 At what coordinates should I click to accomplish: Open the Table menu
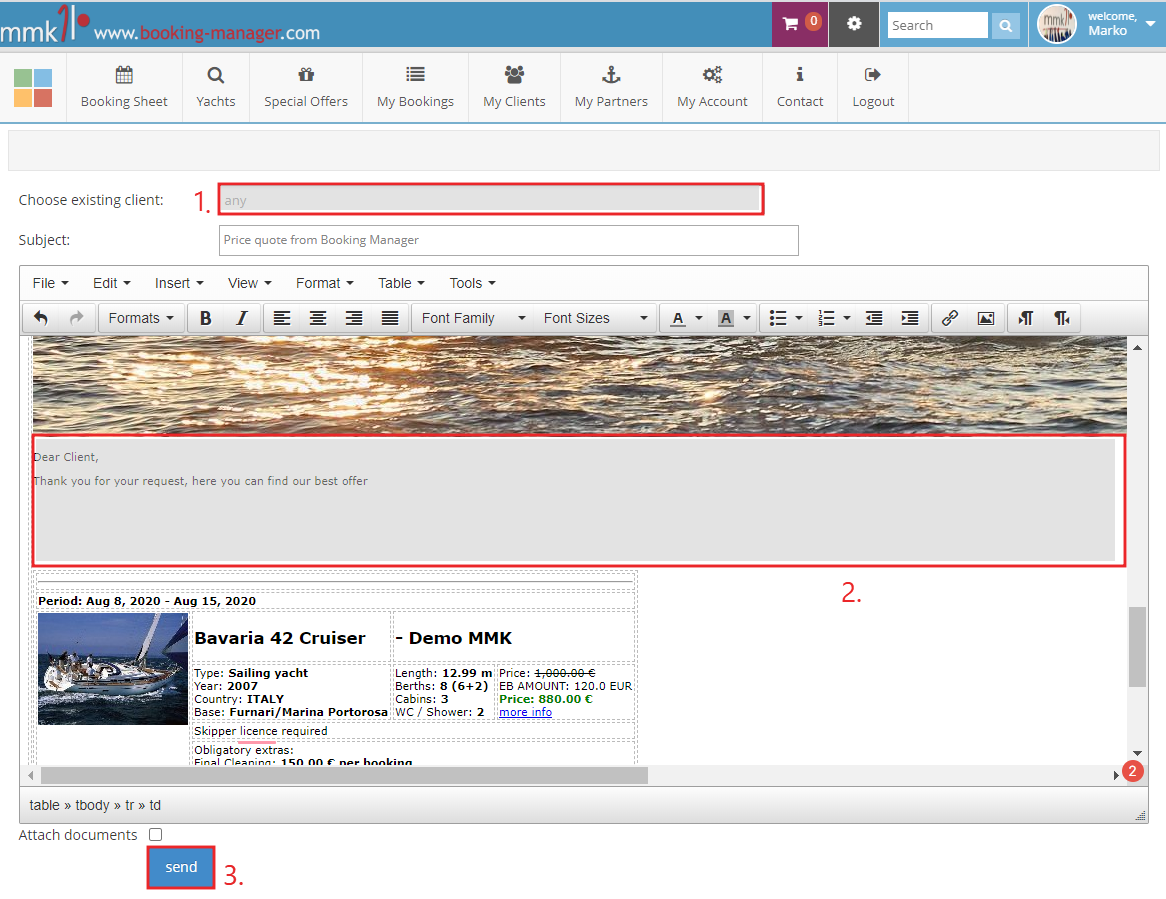coord(402,283)
